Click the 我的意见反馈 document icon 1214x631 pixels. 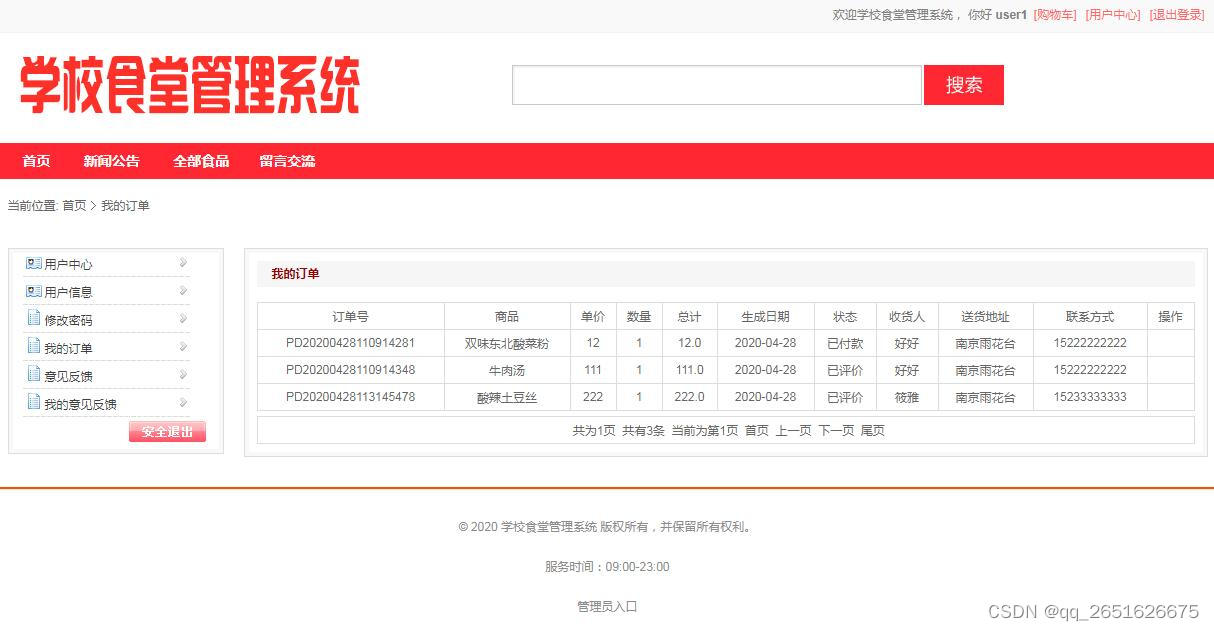click(34, 403)
